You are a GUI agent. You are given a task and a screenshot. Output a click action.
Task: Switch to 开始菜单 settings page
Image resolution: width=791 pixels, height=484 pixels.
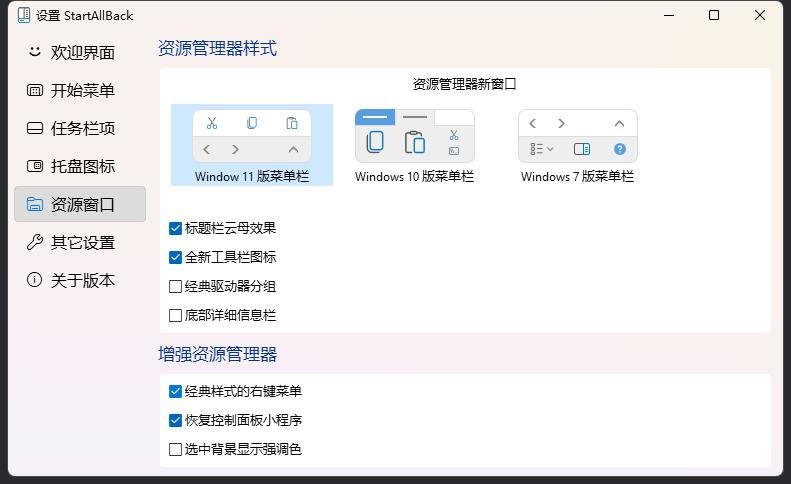pyautogui.click(x=80, y=91)
